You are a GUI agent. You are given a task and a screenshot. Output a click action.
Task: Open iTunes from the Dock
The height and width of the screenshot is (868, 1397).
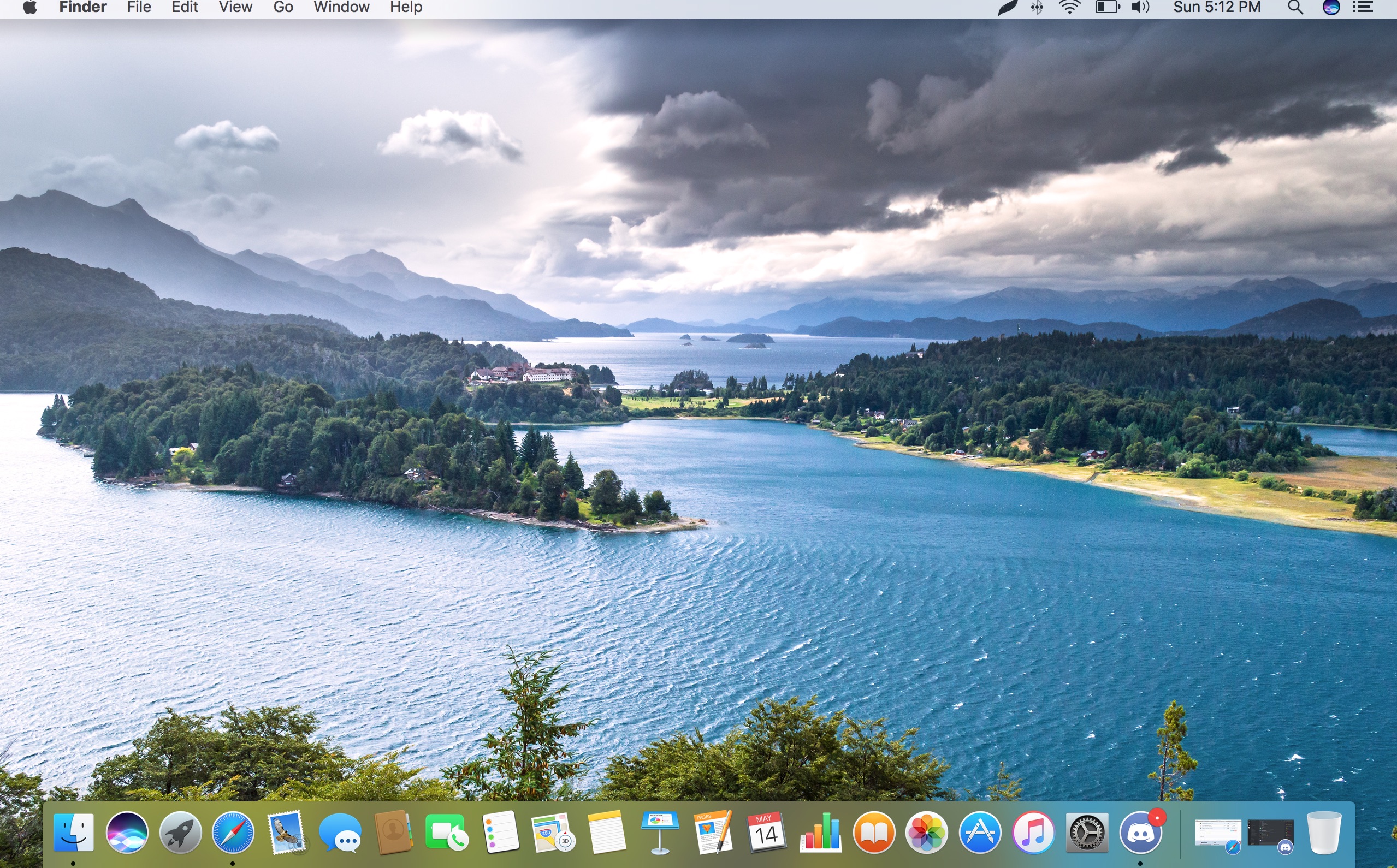pos(1033,832)
